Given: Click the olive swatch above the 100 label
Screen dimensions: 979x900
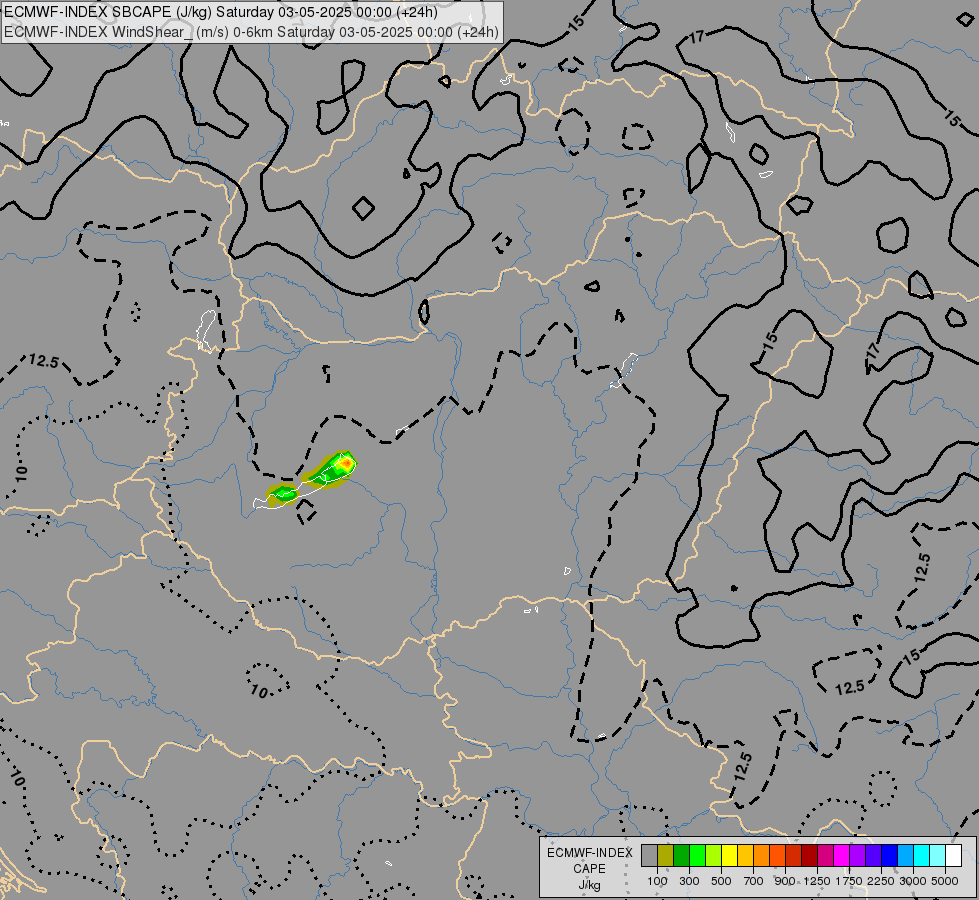Looking at the screenshot, I should (x=666, y=856).
